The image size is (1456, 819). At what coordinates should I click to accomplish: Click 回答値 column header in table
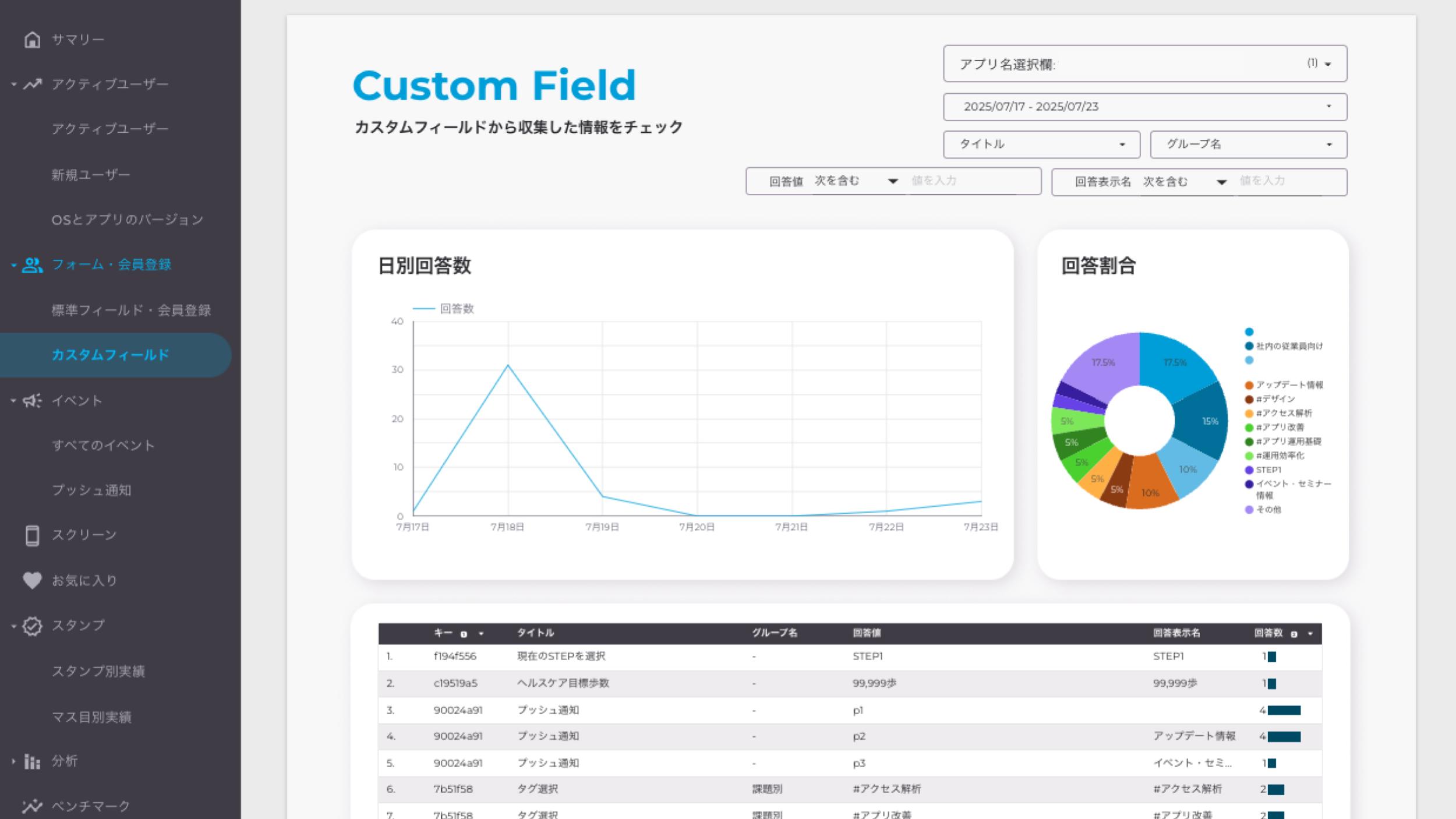click(x=867, y=633)
